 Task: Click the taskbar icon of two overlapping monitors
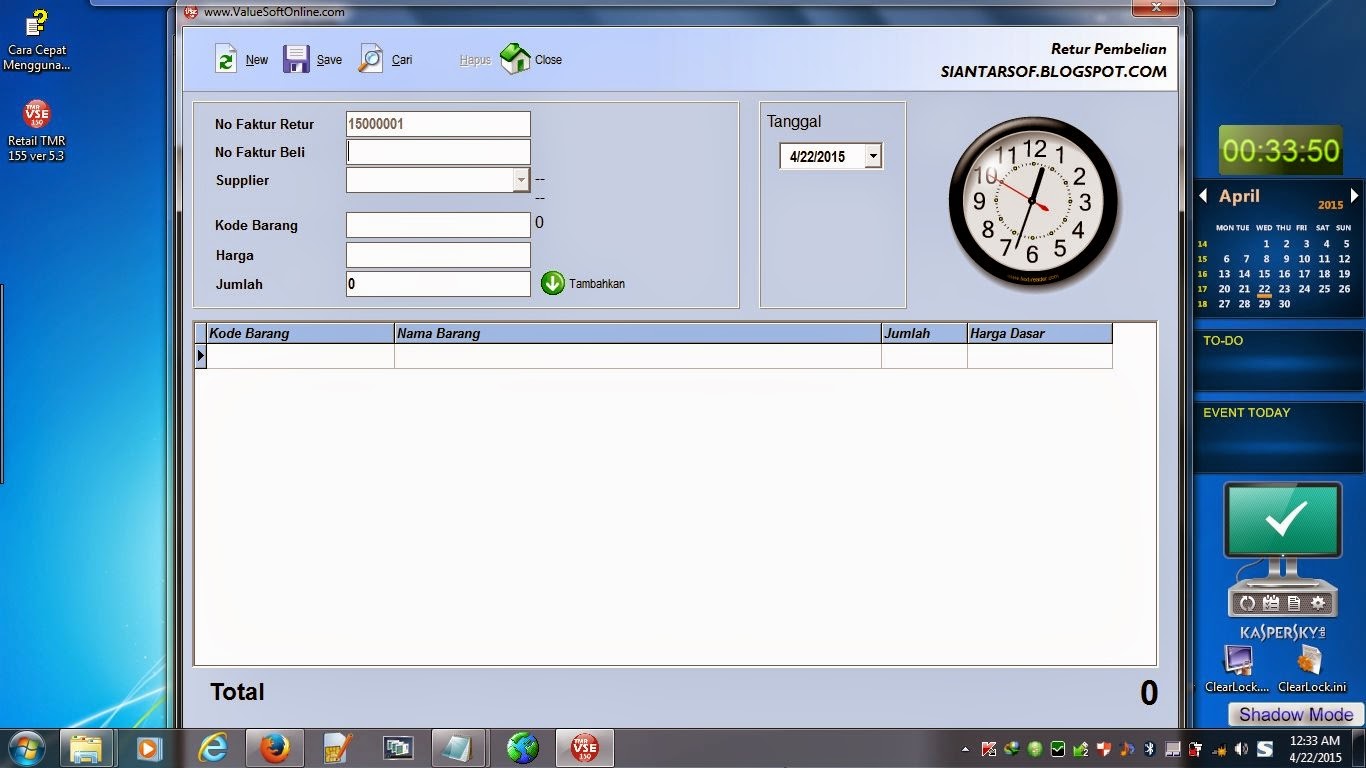398,748
